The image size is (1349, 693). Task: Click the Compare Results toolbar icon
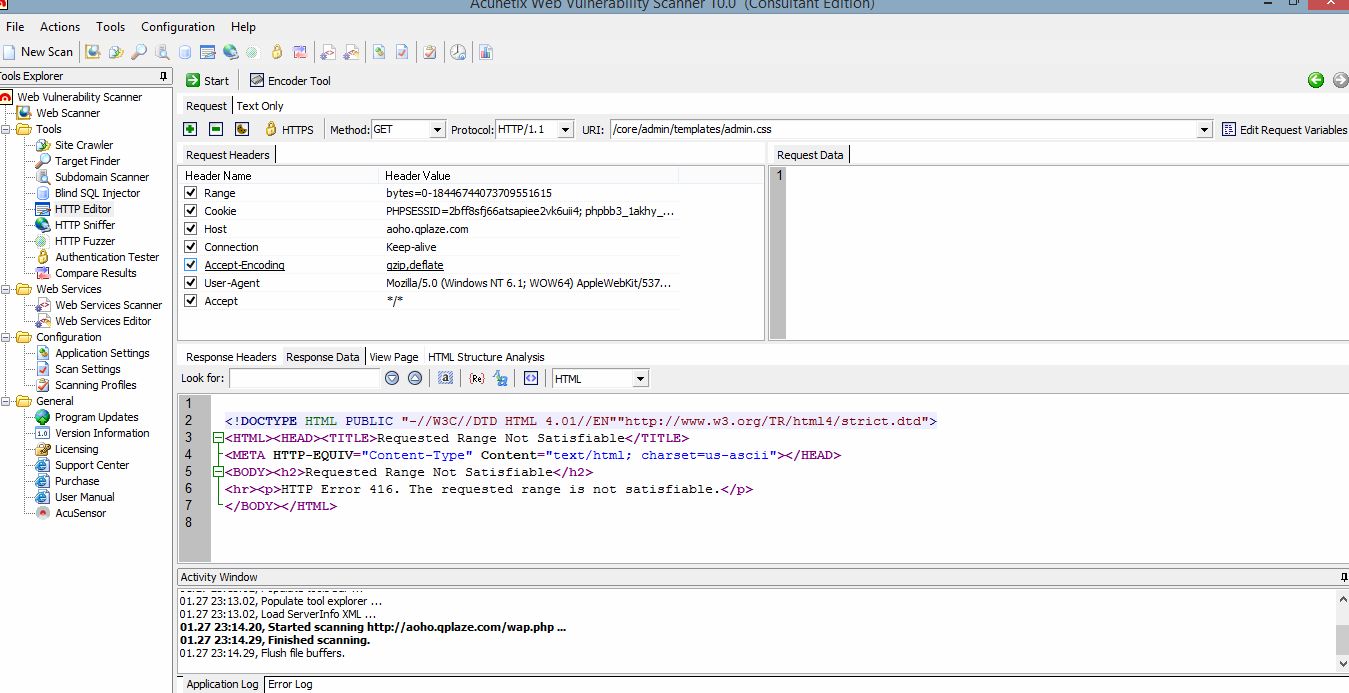tap(298, 52)
